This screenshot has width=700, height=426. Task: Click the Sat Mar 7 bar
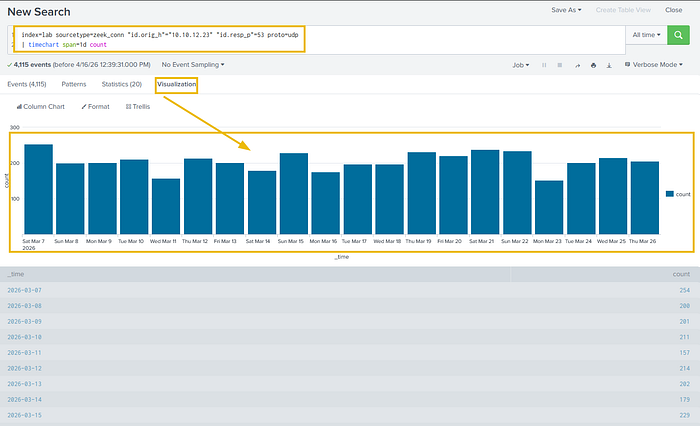coord(38,189)
